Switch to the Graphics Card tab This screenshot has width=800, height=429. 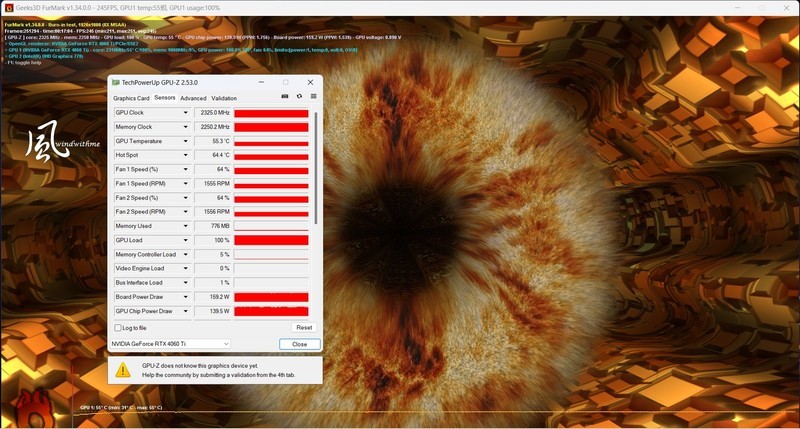[131, 98]
